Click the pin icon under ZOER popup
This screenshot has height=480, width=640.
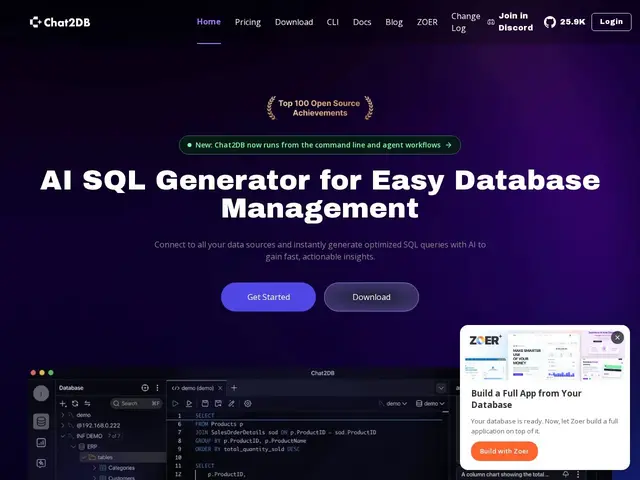[566, 474]
